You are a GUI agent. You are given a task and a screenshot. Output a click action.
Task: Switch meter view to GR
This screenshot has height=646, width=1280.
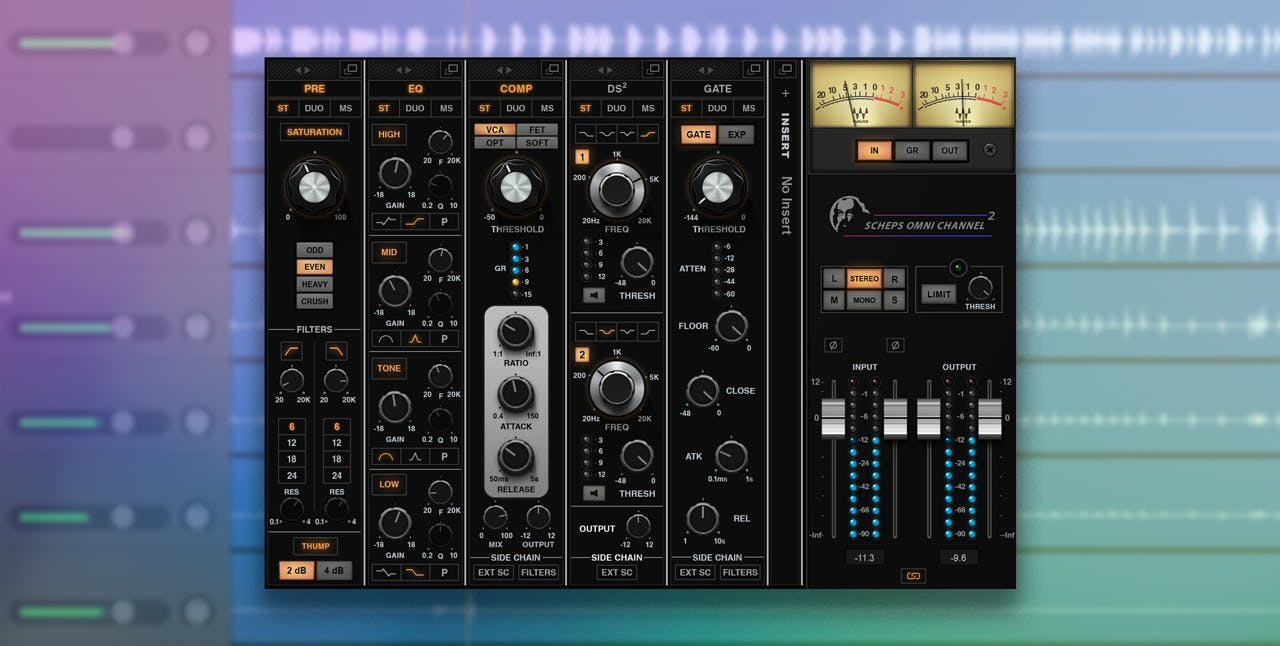pos(912,151)
